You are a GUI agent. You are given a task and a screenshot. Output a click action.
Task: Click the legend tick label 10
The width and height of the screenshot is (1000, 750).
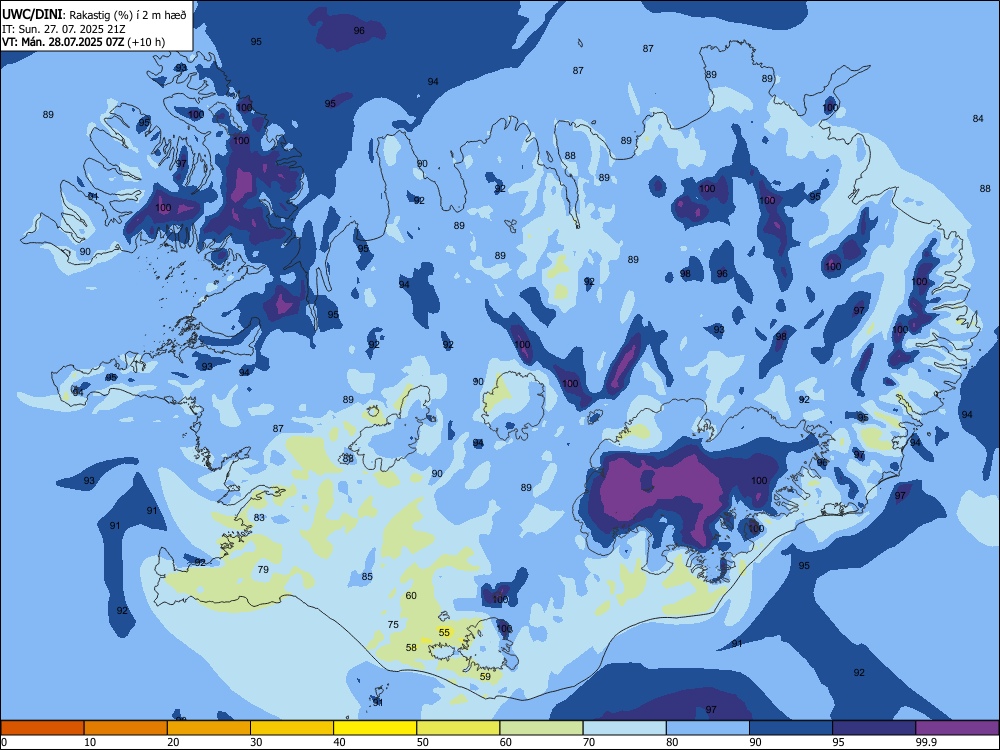pos(90,742)
